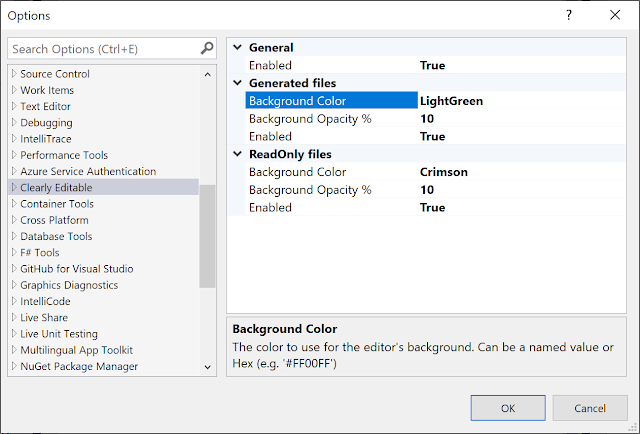Click Generated files opacity value 10
The image size is (640, 434).
(427, 119)
